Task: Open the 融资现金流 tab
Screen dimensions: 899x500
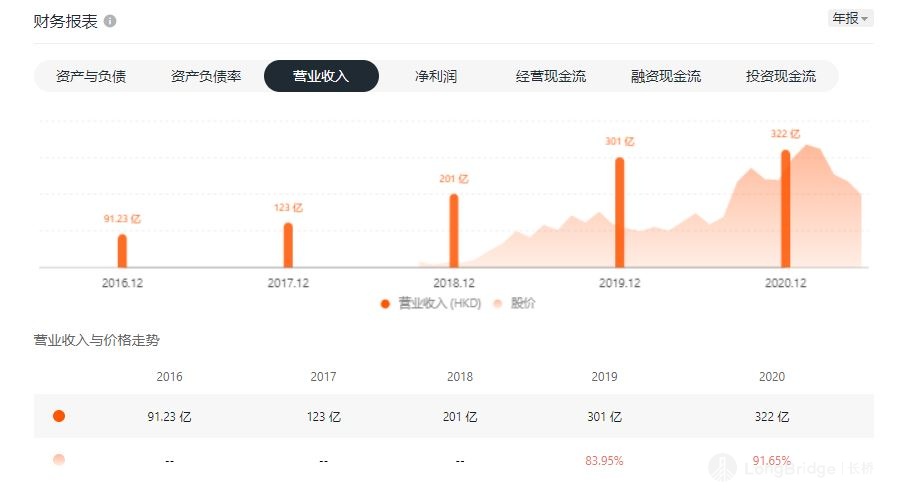Action: point(666,76)
